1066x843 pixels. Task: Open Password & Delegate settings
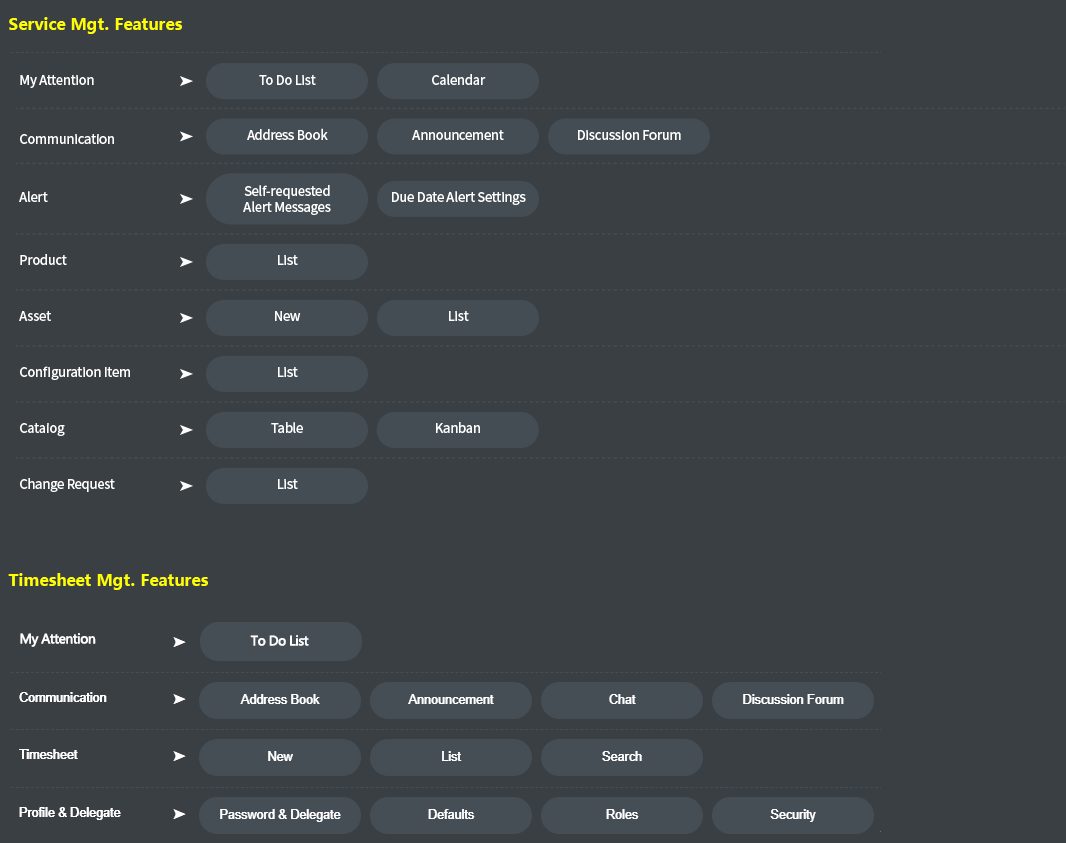tap(279, 815)
